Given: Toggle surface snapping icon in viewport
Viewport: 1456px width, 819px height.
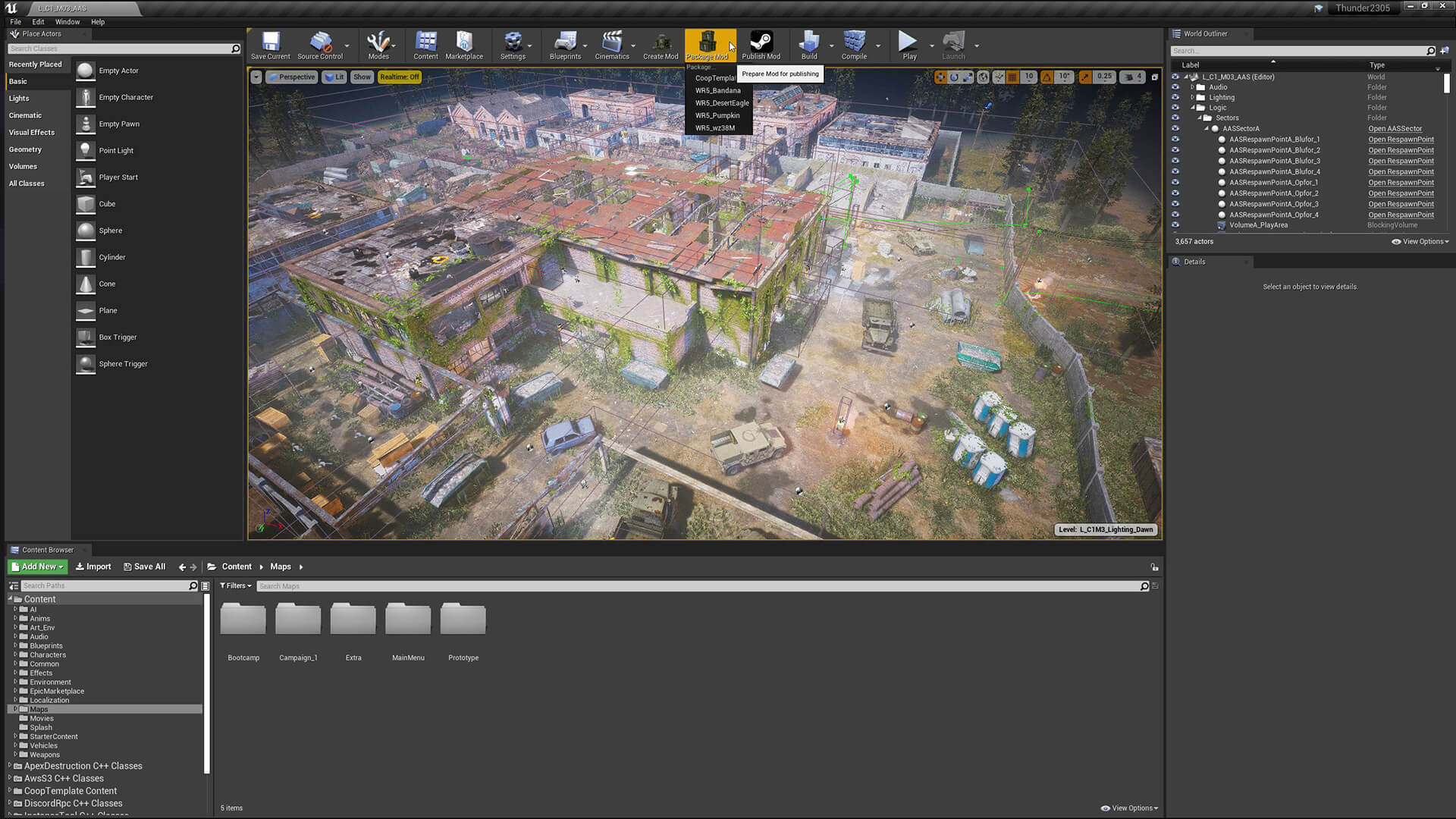Looking at the screenshot, I should click(x=999, y=77).
